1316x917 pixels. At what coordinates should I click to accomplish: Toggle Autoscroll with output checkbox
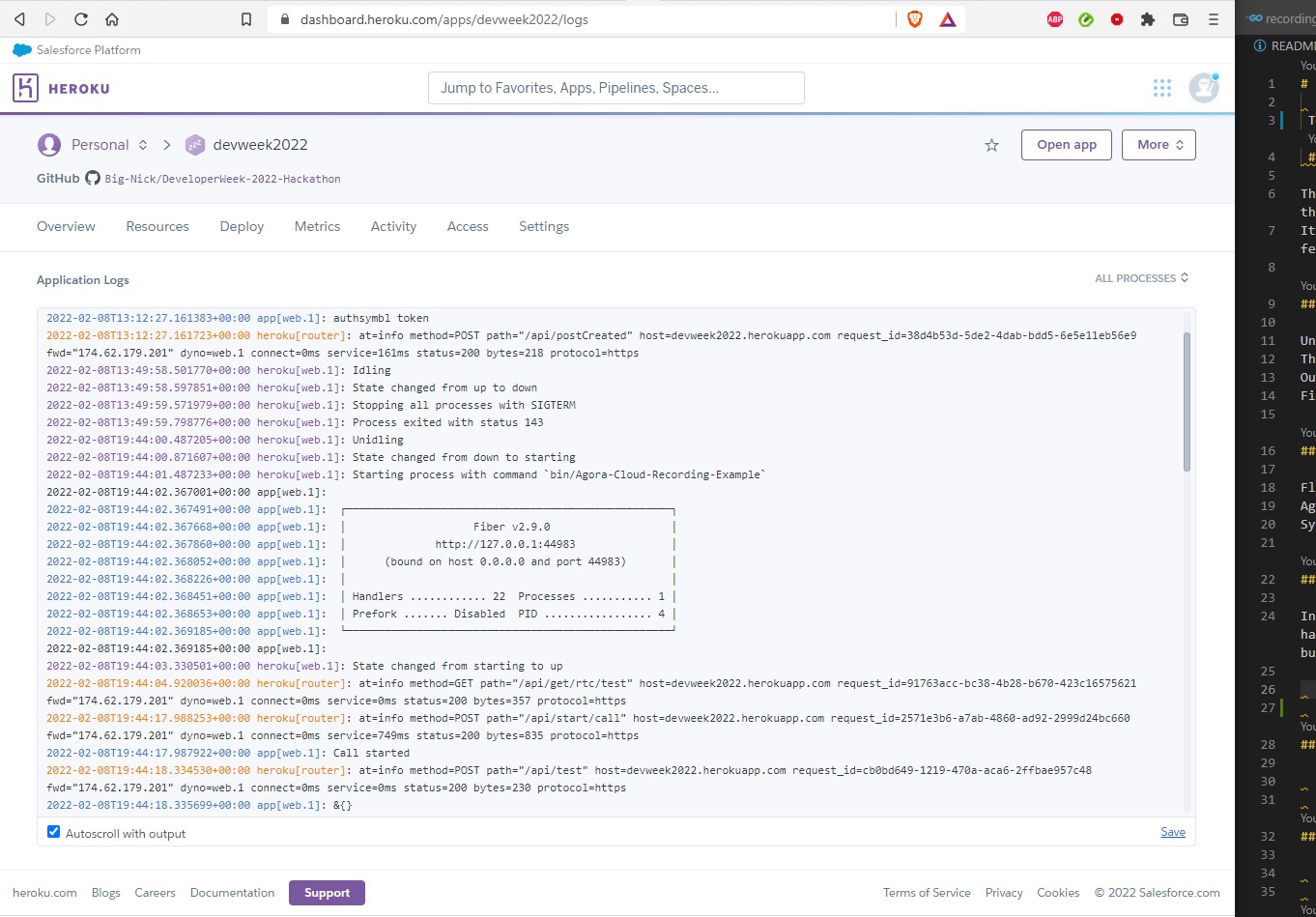click(54, 832)
